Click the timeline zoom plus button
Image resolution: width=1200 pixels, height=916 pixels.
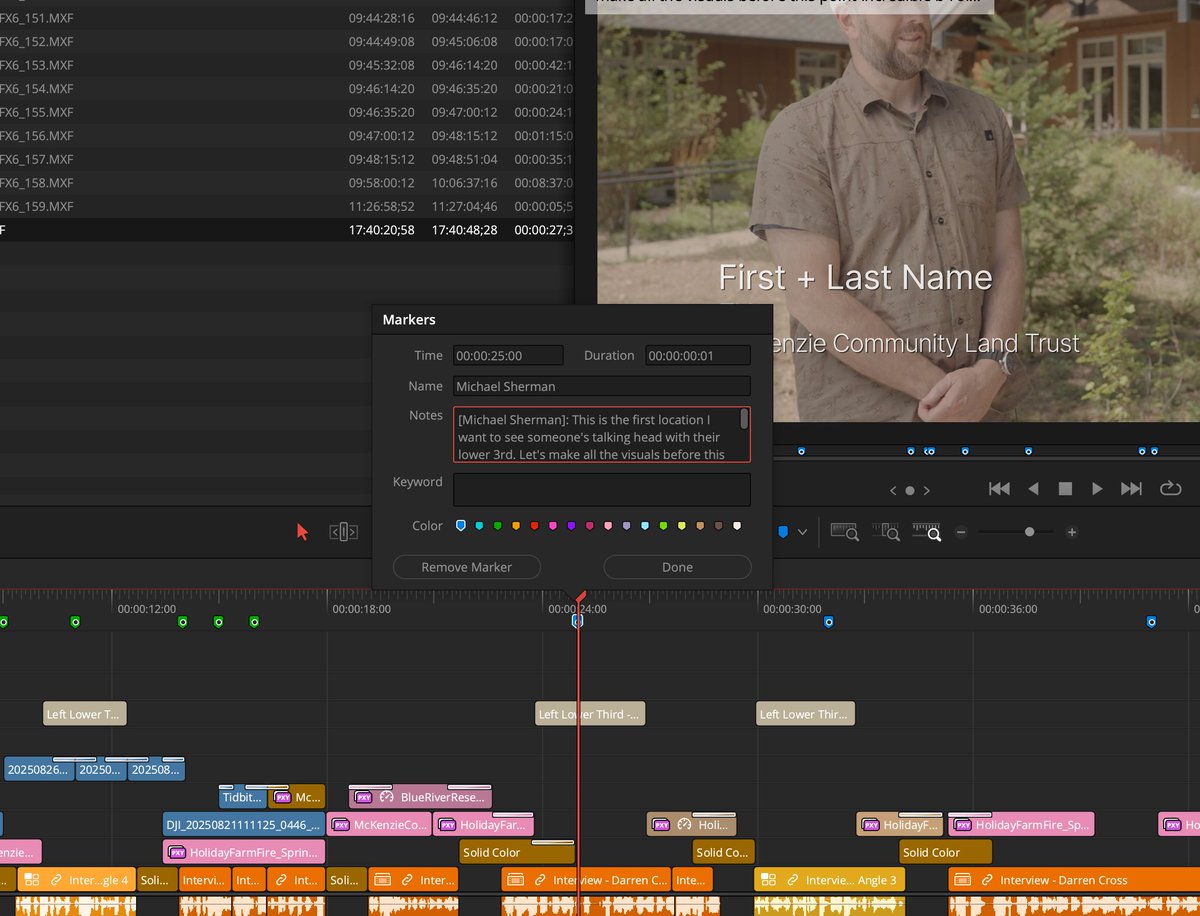coord(1072,532)
